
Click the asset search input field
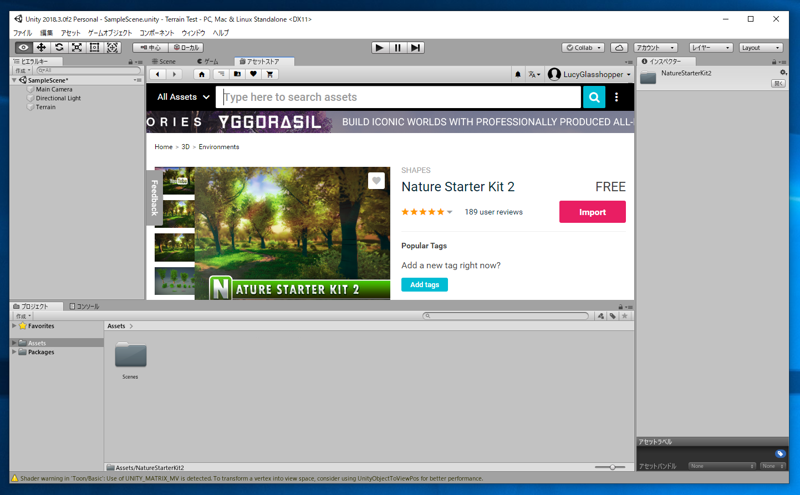click(398, 97)
